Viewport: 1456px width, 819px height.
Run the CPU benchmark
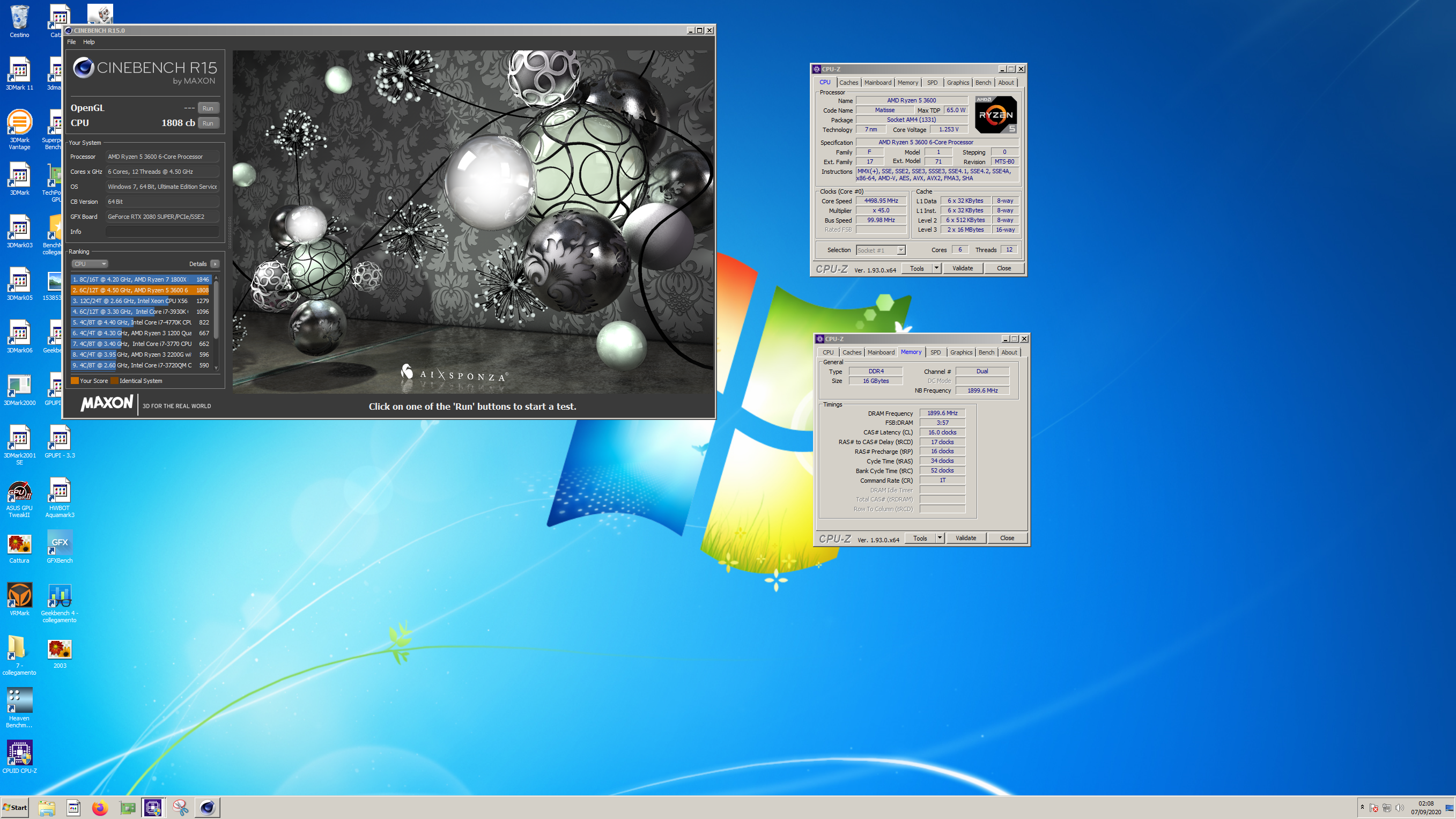coord(208,123)
